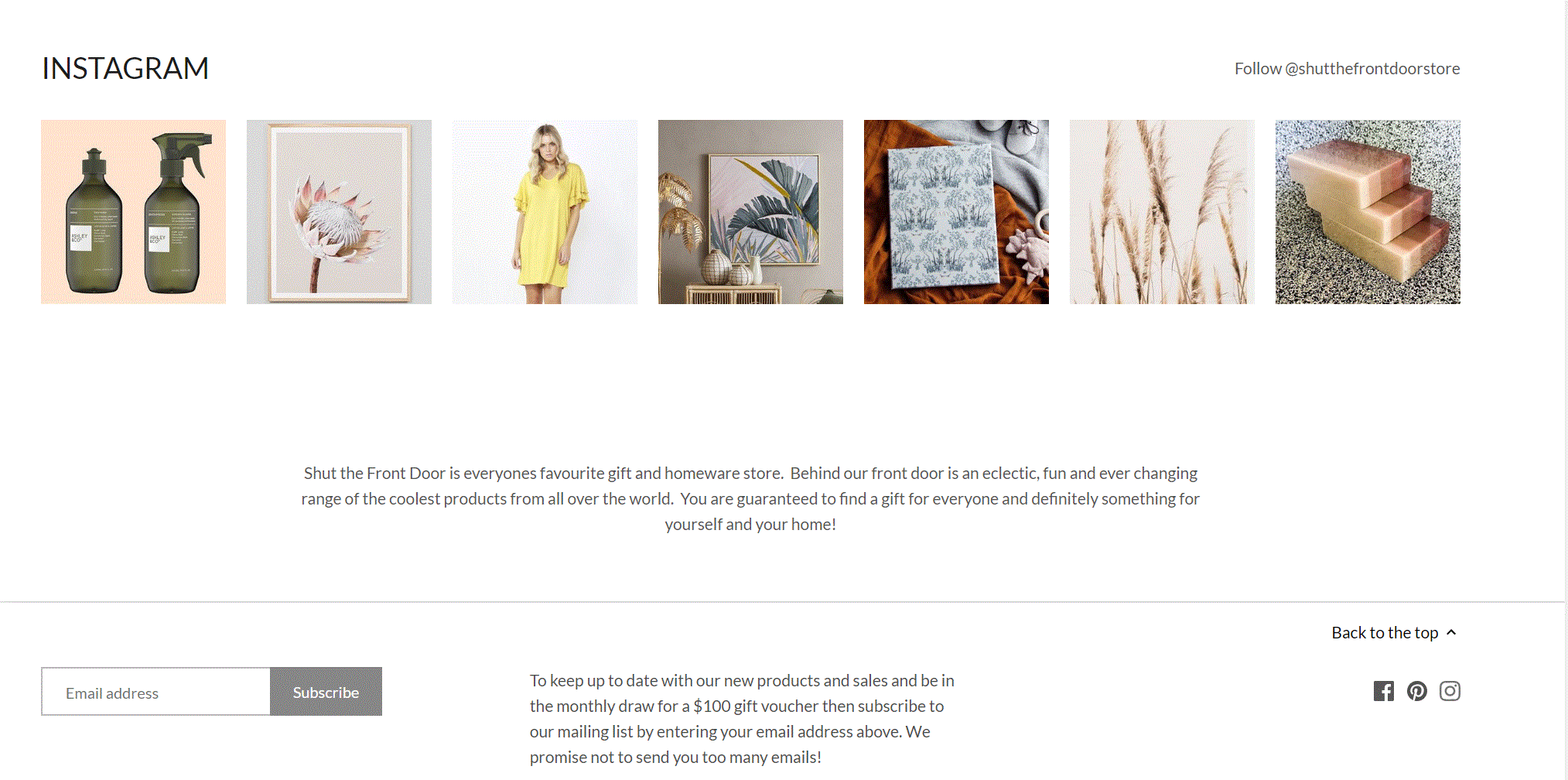Open the yellow dress model Instagram post
This screenshot has height=780, width=1568.
[545, 212]
